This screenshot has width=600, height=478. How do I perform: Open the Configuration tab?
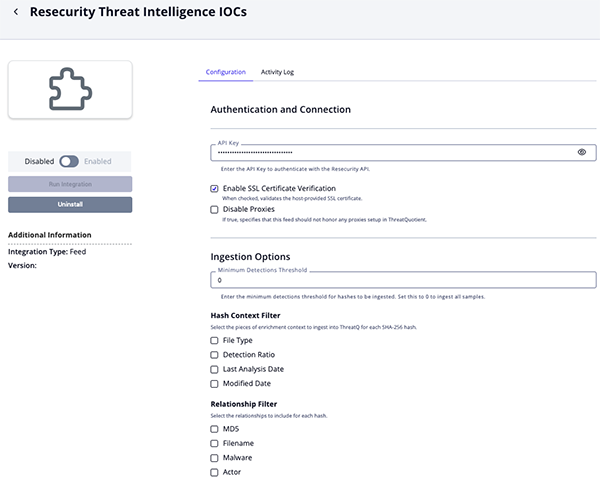(x=225, y=72)
